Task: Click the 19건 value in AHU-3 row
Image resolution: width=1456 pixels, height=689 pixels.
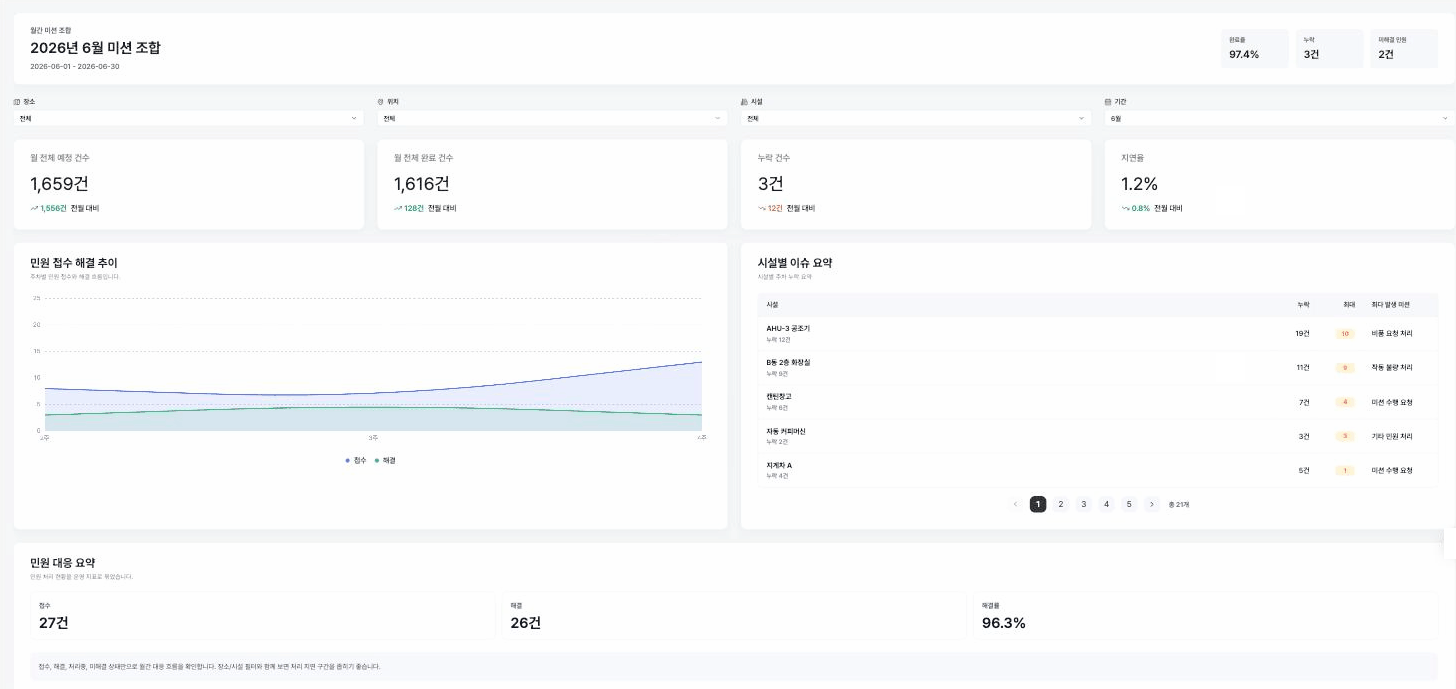Action: tap(1302, 334)
